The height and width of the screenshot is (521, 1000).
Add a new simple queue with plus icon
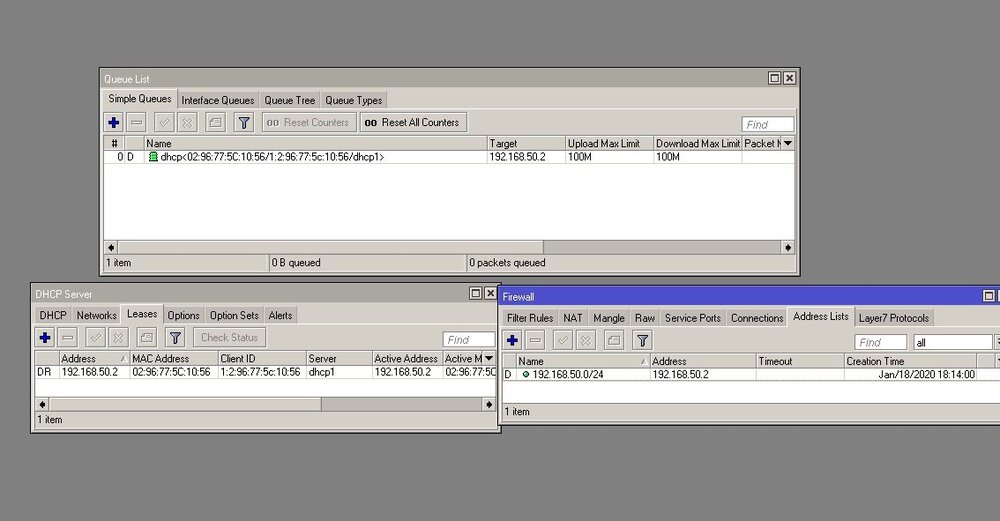114,123
